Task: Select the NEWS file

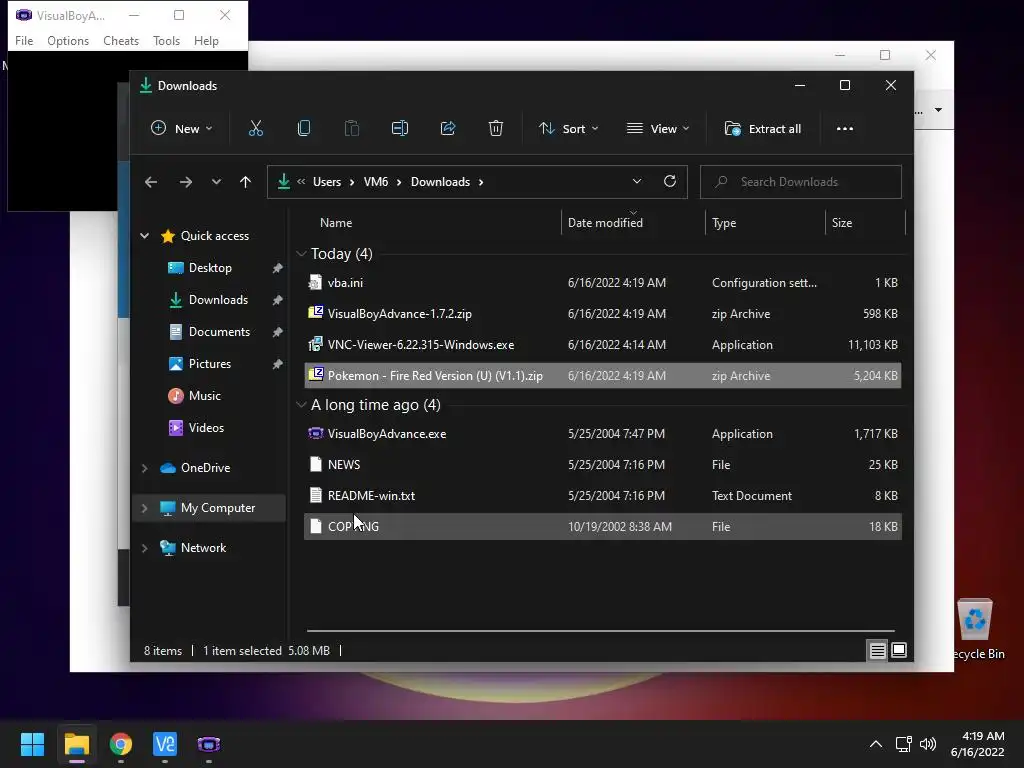Action: [x=603, y=464]
